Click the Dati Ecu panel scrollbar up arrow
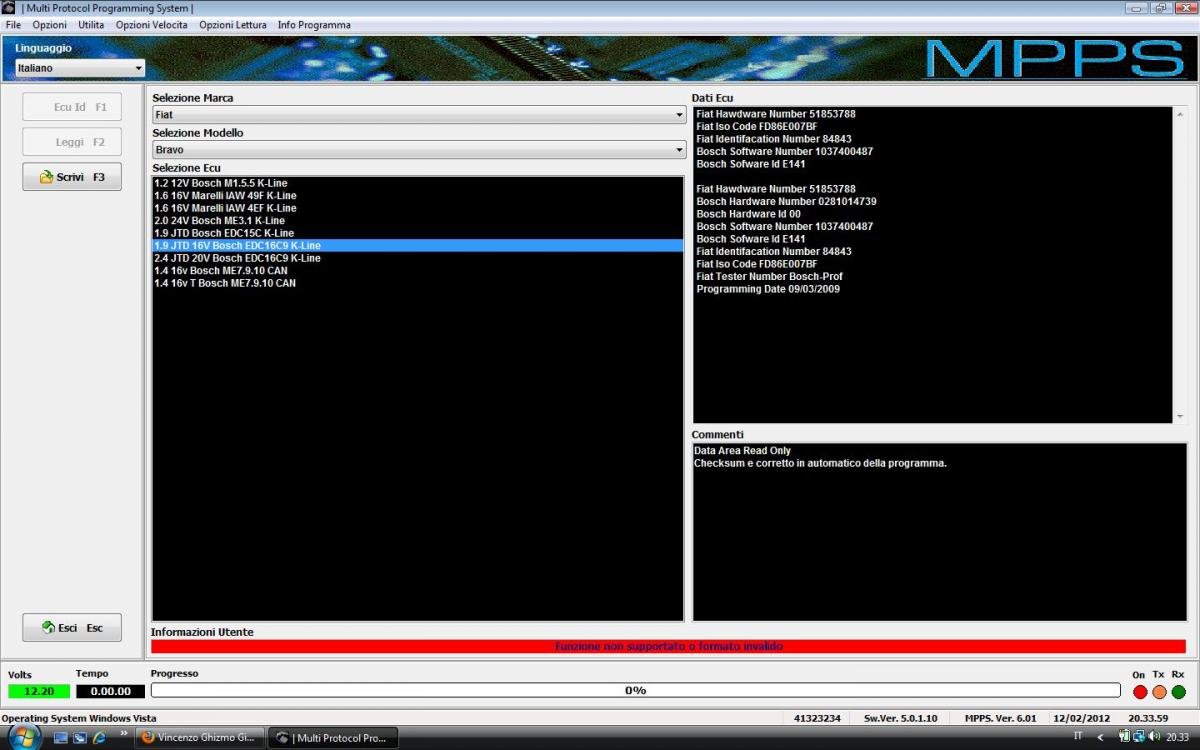1200x750 pixels. pos(1179,114)
